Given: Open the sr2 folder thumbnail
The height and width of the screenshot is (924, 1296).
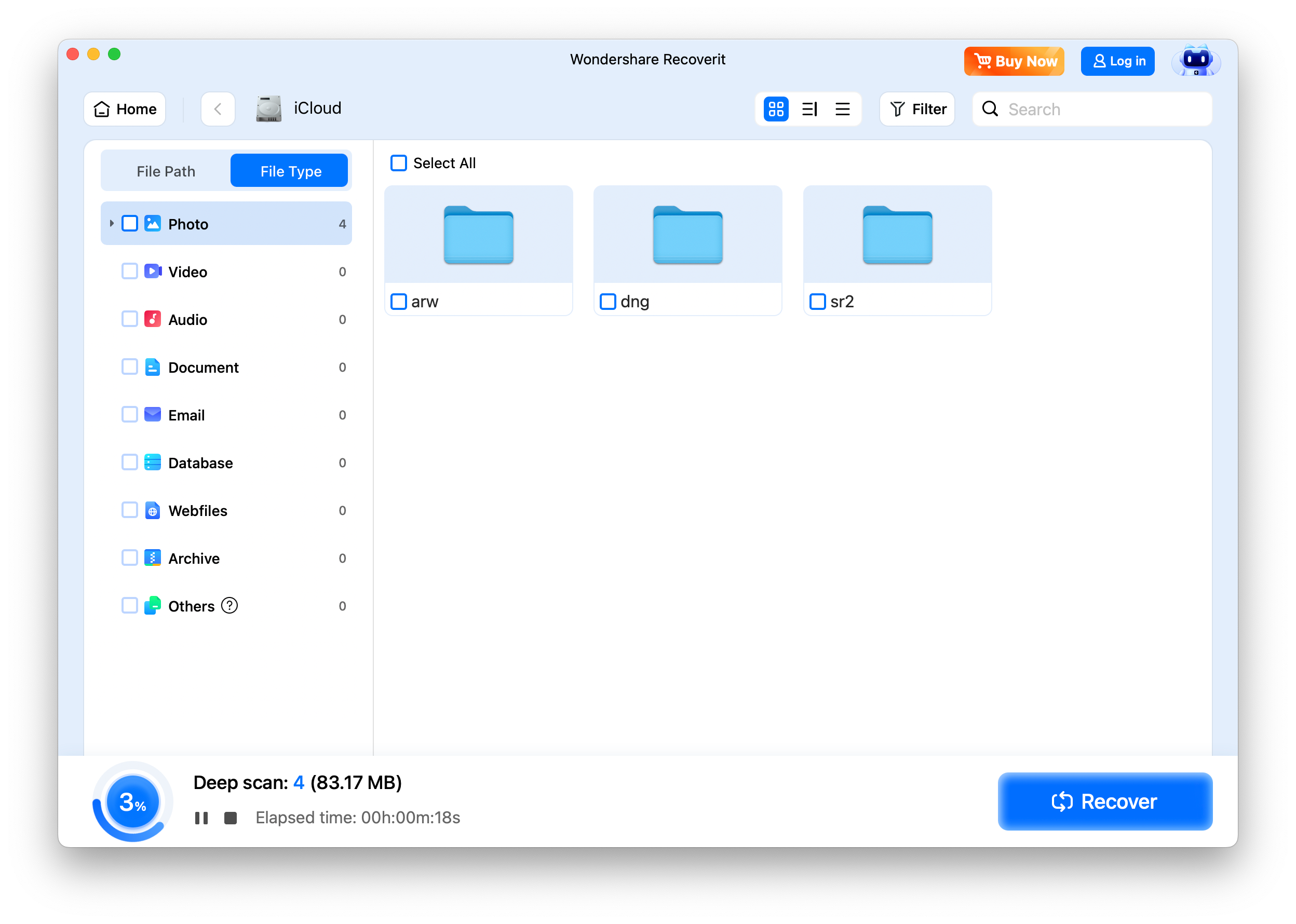Looking at the screenshot, I should tap(898, 235).
